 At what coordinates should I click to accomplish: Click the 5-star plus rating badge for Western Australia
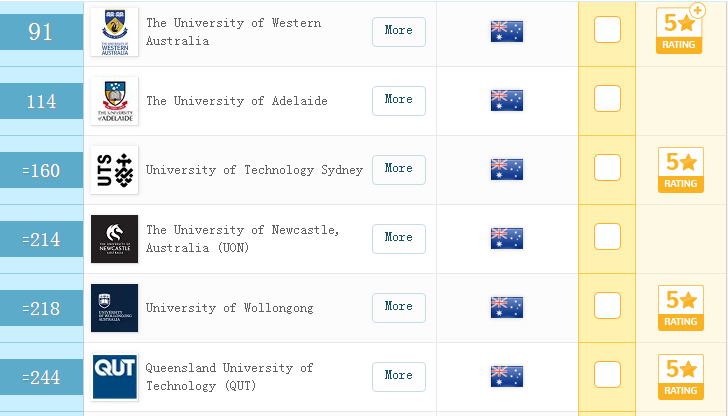click(681, 30)
